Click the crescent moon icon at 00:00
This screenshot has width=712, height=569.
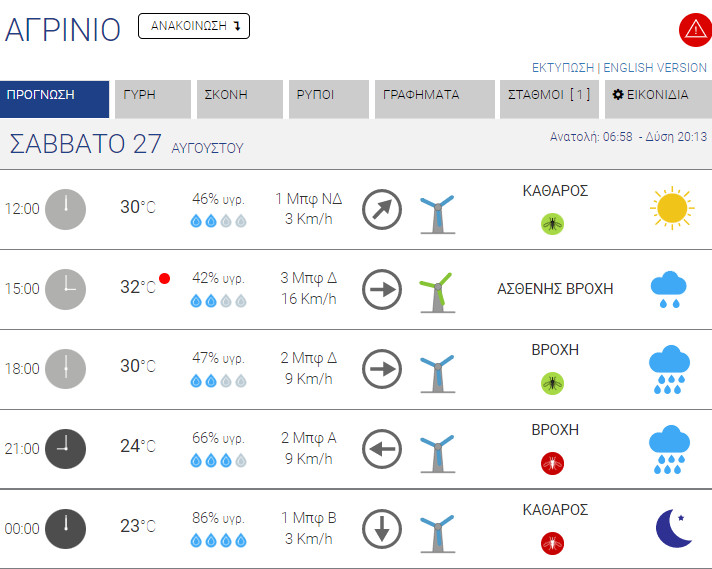(x=673, y=528)
